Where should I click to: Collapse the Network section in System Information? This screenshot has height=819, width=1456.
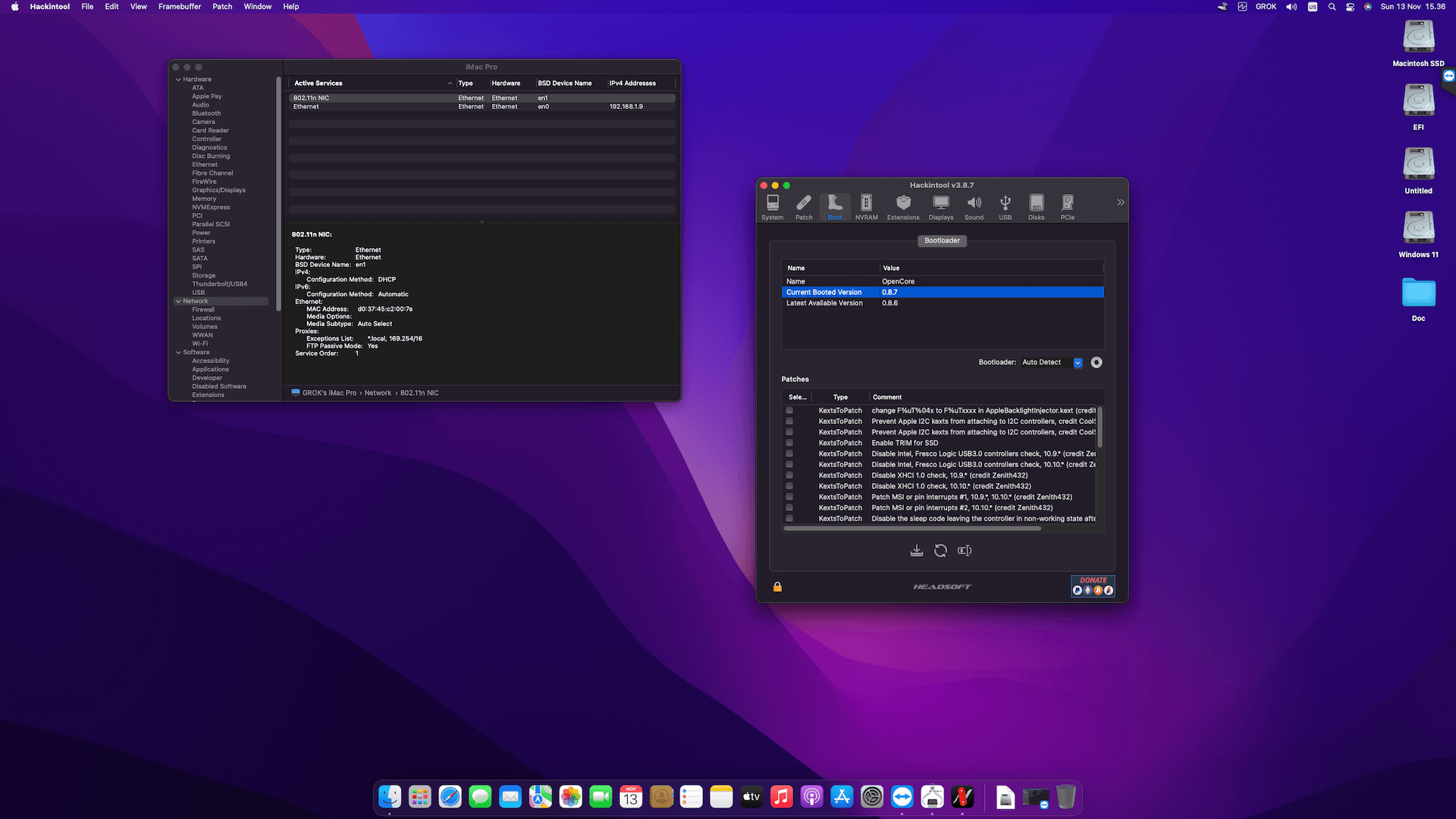[x=178, y=301]
